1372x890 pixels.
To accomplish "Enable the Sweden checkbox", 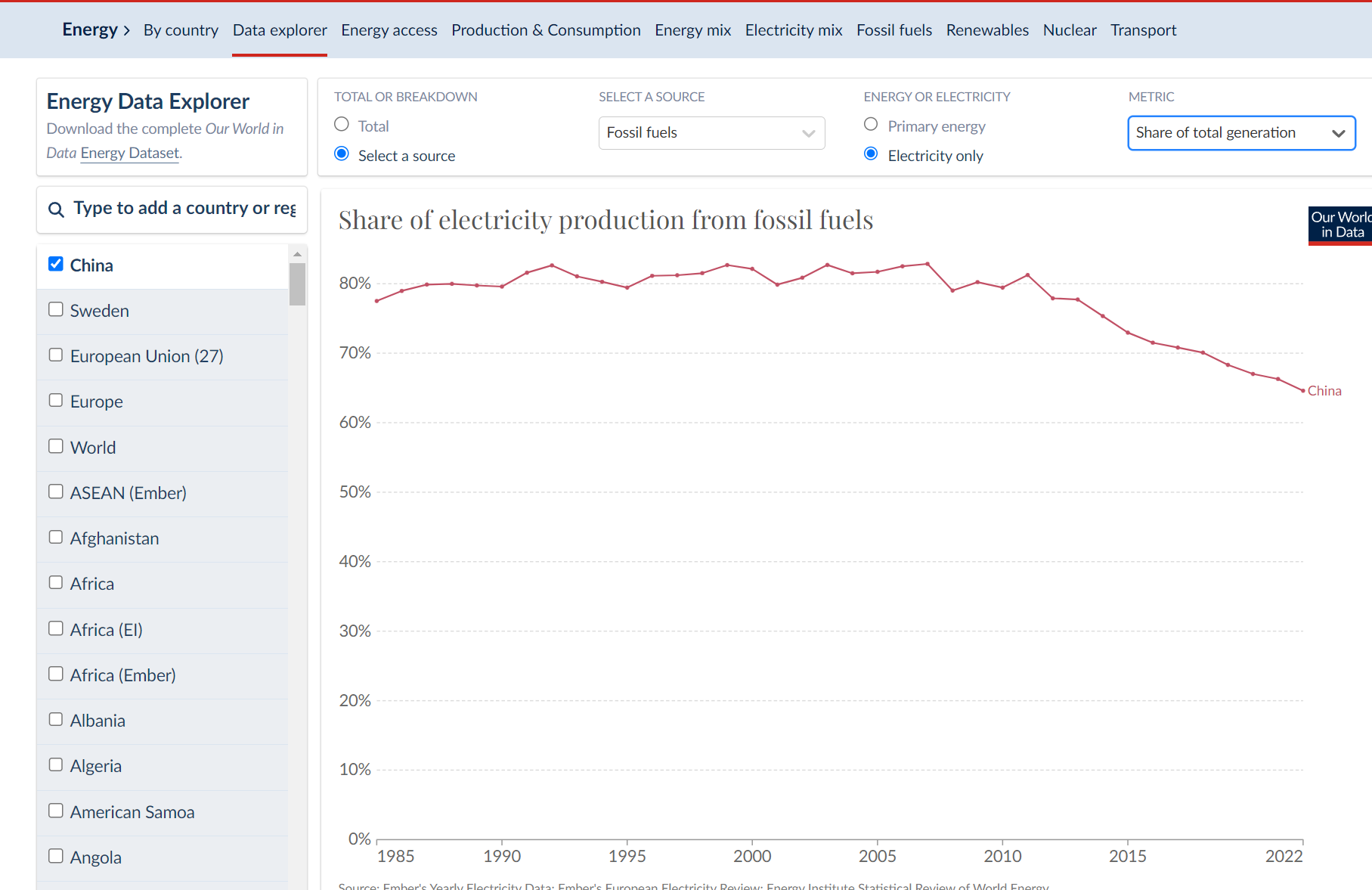I will pos(56,309).
